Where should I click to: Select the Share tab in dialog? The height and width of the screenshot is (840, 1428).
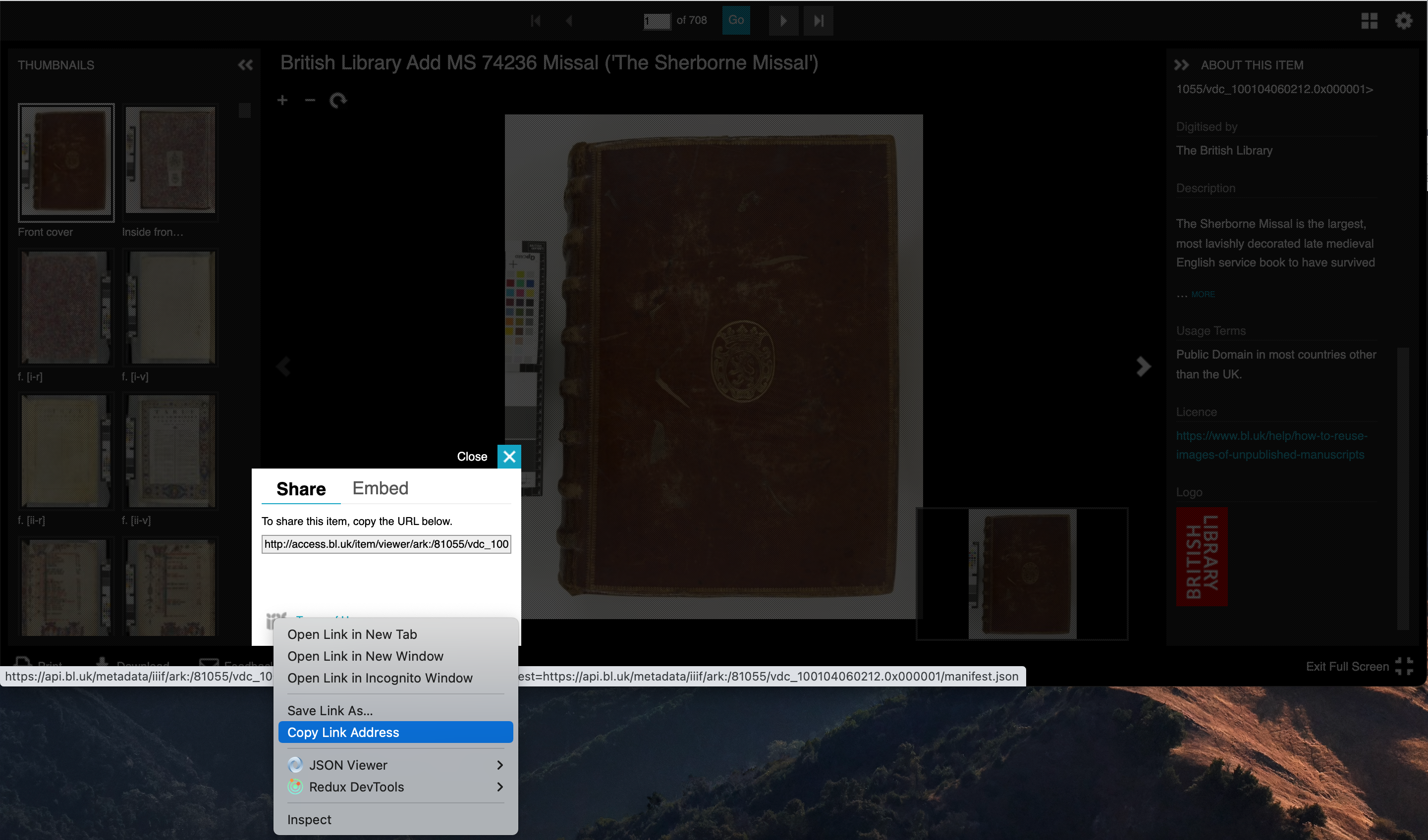(300, 488)
